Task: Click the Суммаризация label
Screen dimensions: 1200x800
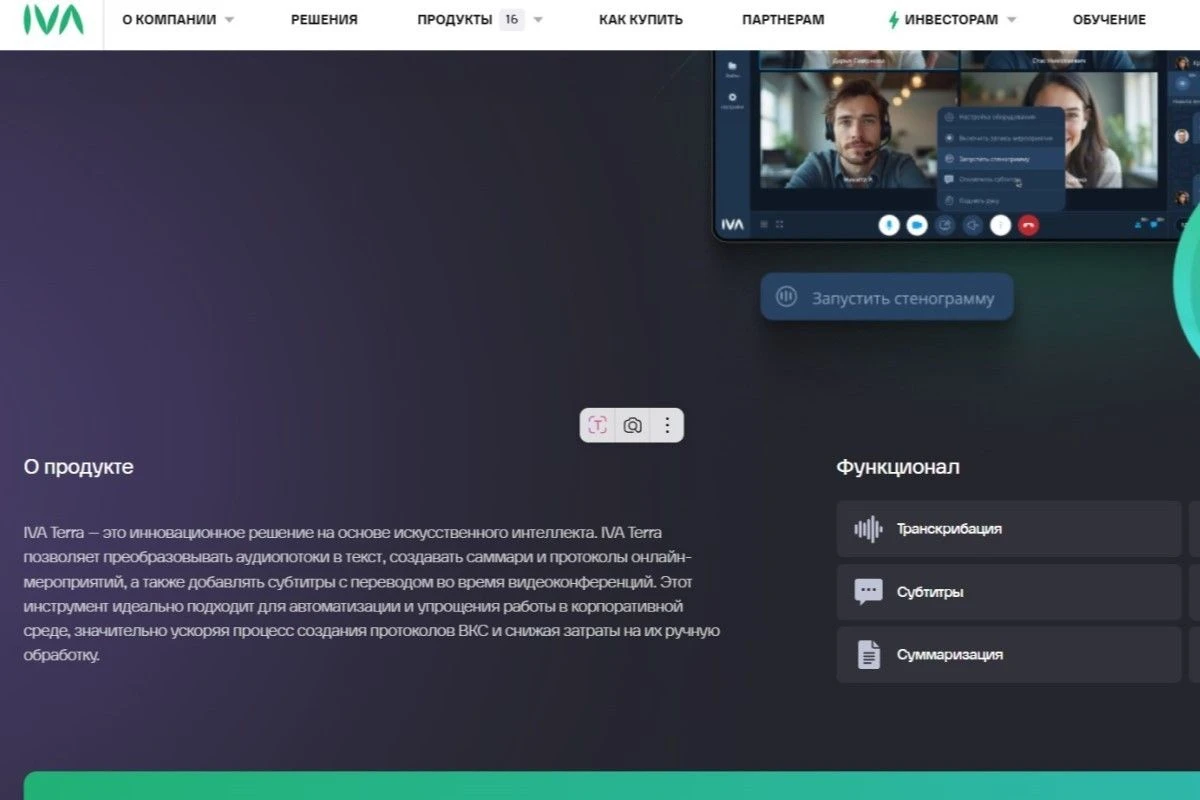Action: point(950,655)
